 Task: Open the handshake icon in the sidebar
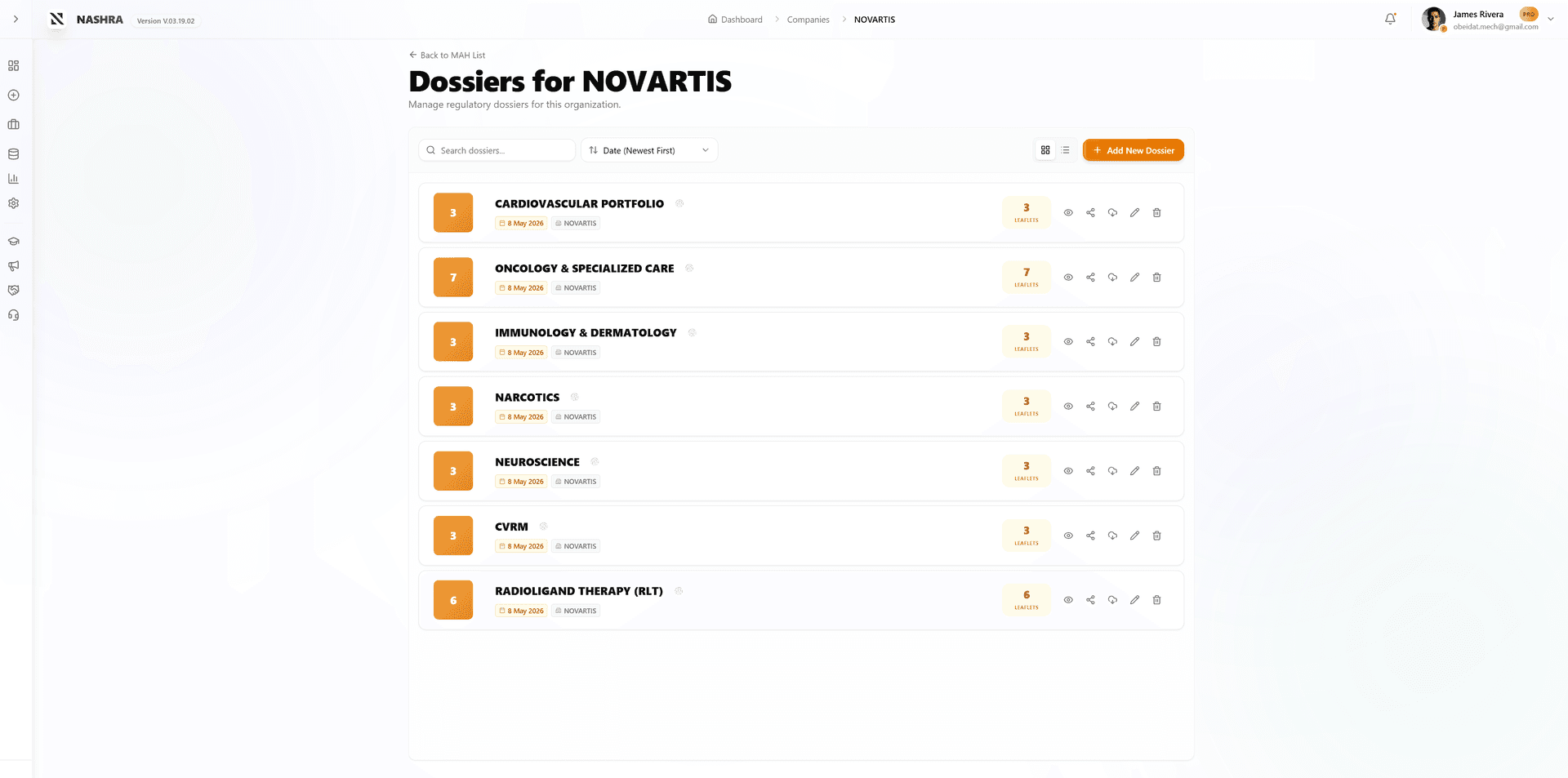[14, 290]
